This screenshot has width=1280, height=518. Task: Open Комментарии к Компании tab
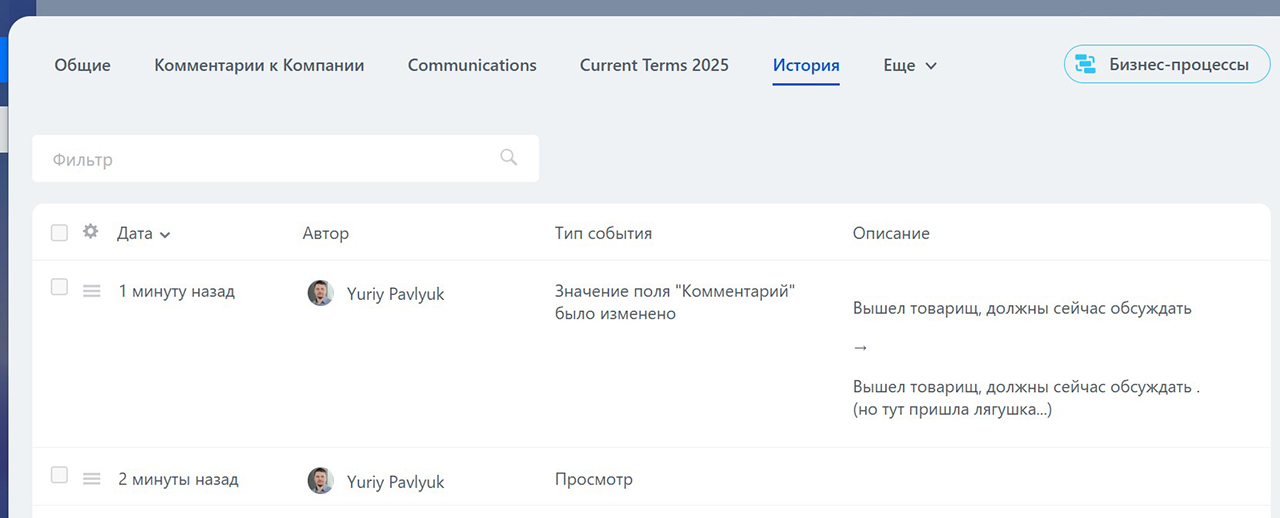pos(259,66)
